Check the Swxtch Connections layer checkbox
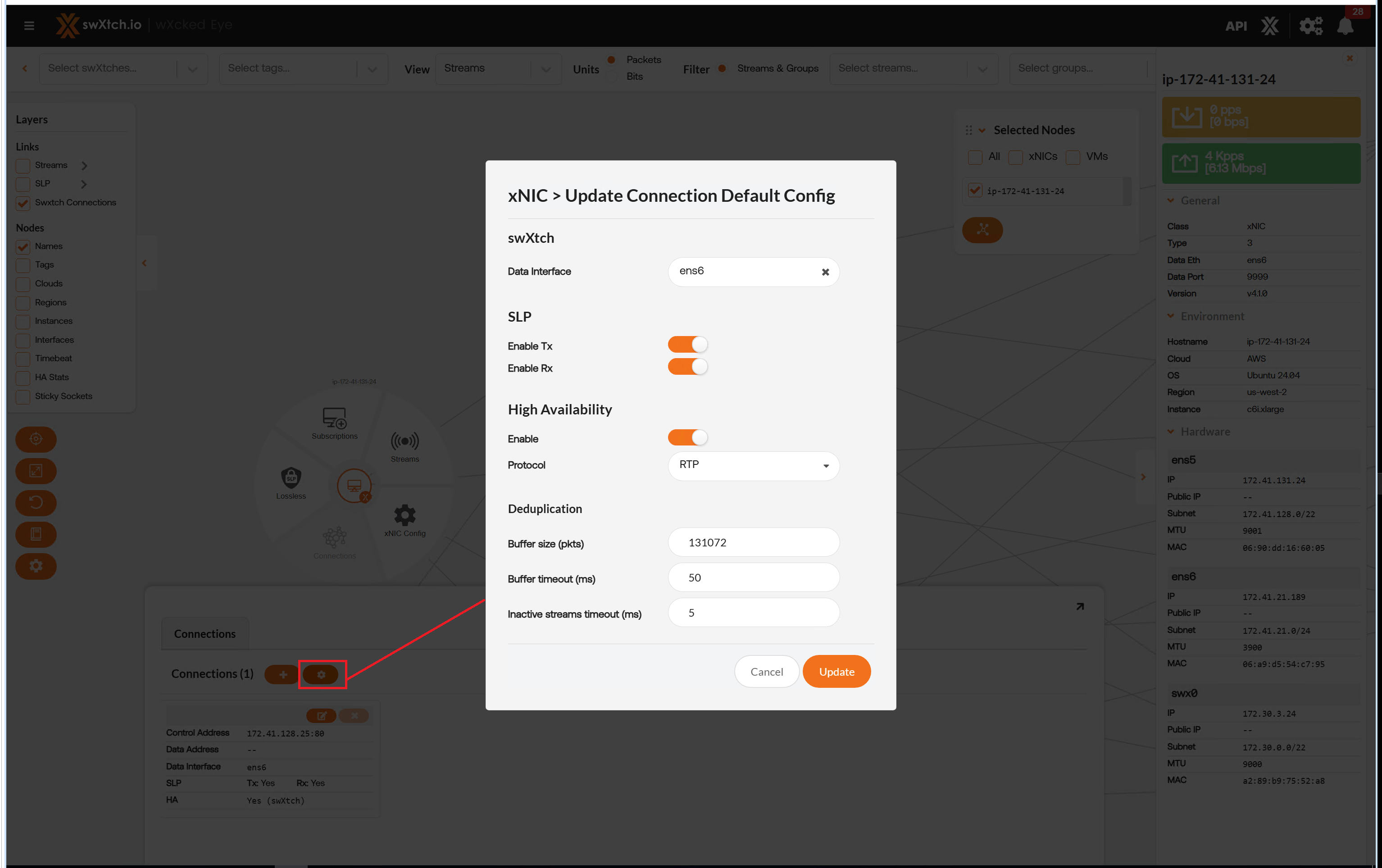The image size is (1382, 868). point(23,203)
